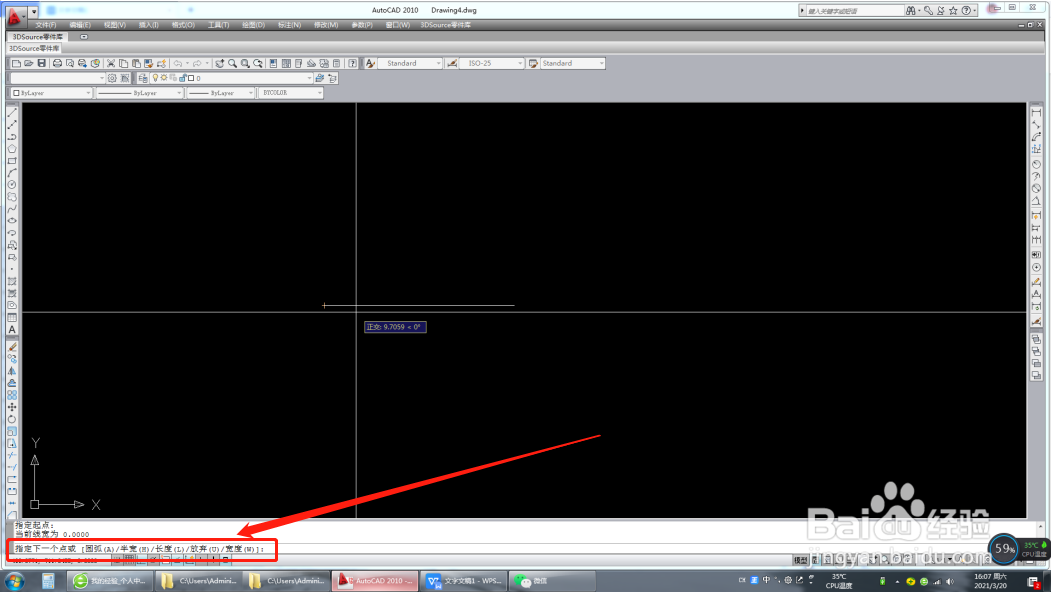Screen dimensions: 1052x593
Task: Open the QuickCalc calculator icon
Action: click(x=337, y=63)
